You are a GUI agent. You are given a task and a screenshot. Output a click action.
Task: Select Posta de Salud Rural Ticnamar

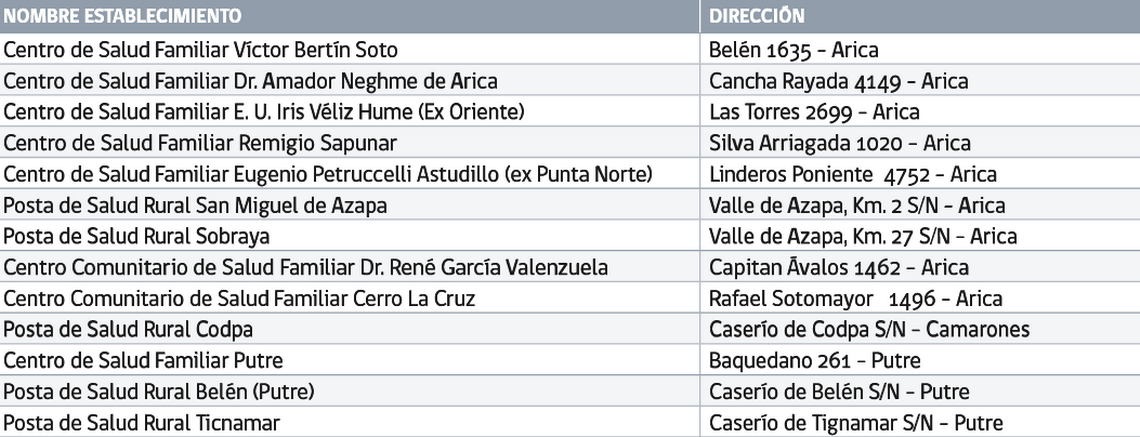[142, 423]
